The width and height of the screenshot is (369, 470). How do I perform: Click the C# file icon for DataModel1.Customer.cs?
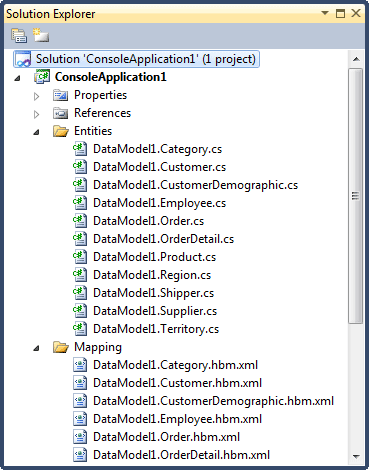click(80, 167)
